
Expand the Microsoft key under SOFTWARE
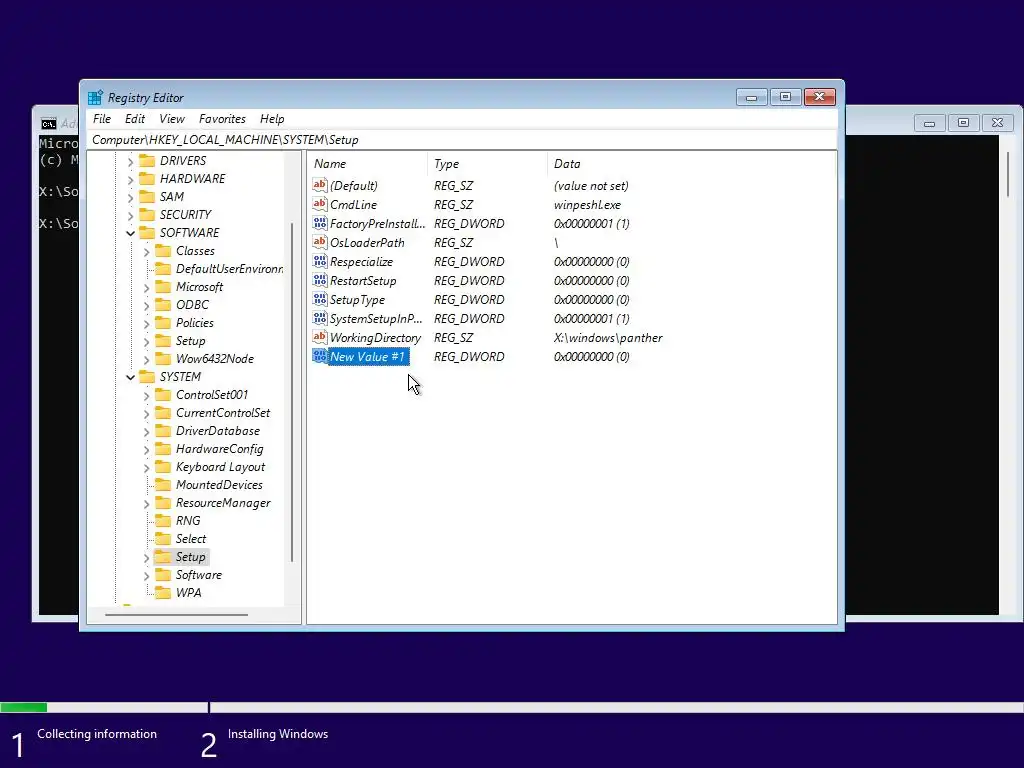tap(146, 287)
